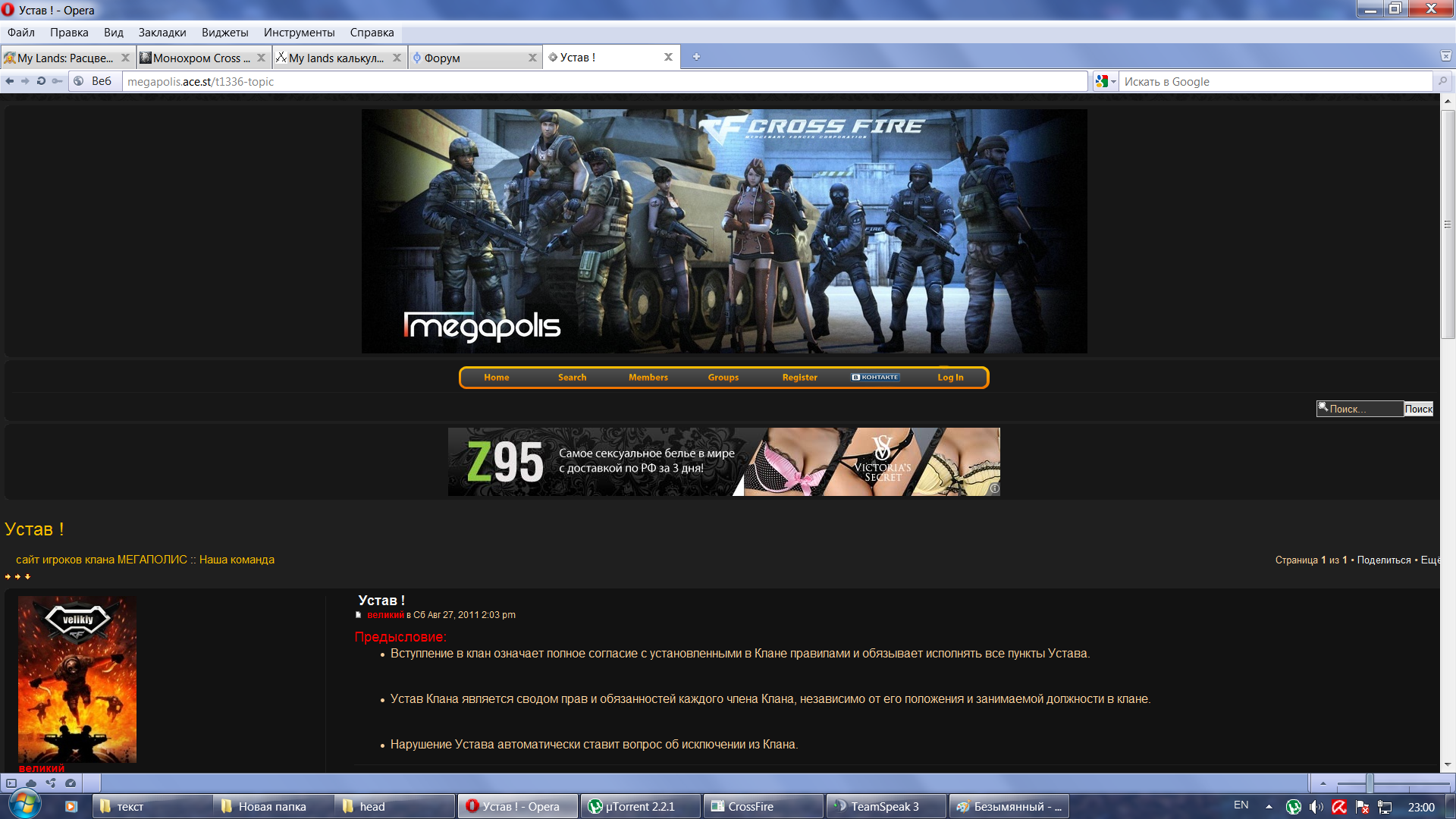Close the My lands калькул... tab
Viewport: 1456px width, 819px height.
pos(397,58)
